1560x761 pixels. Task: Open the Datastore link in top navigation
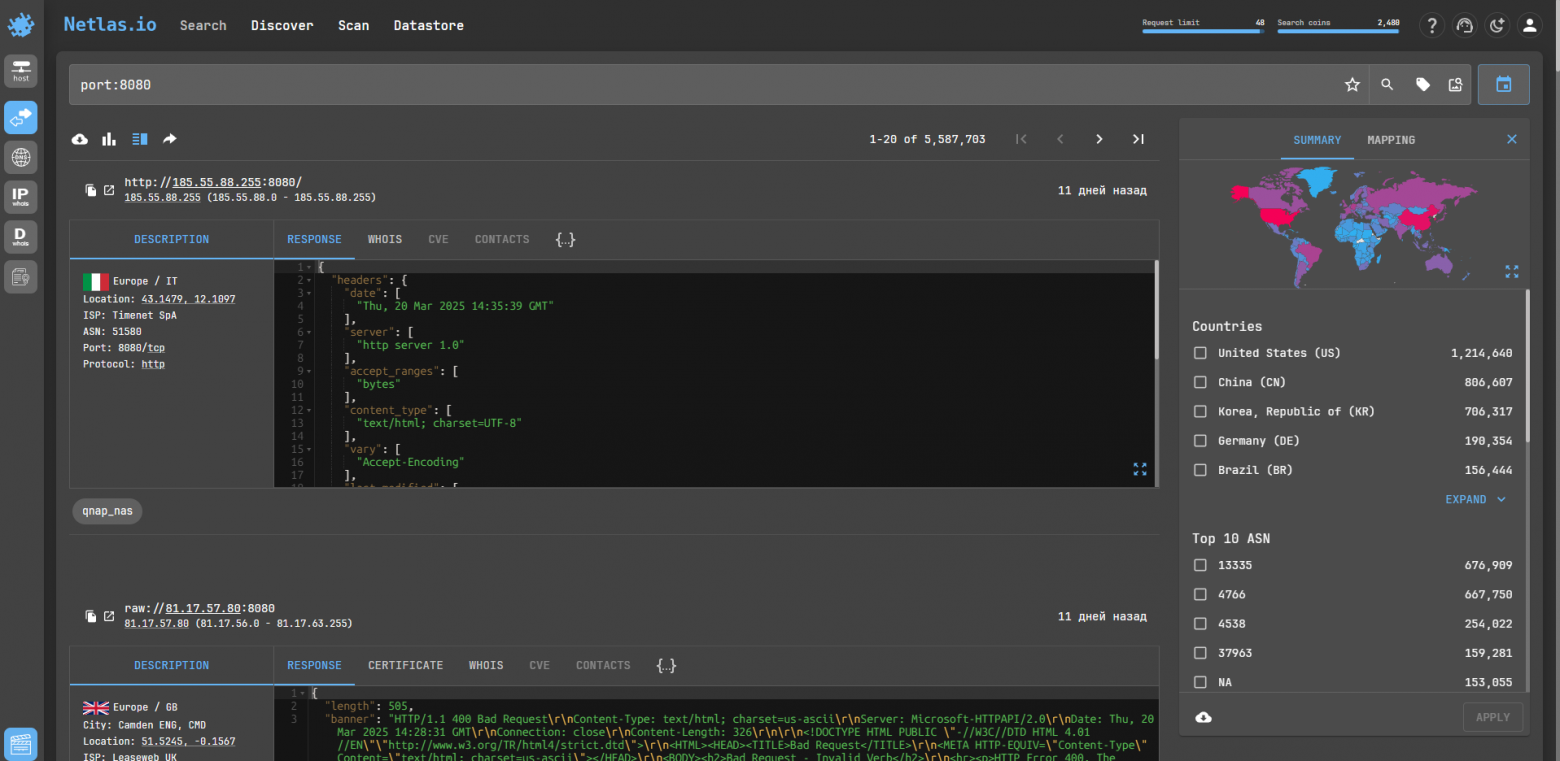[x=428, y=25]
